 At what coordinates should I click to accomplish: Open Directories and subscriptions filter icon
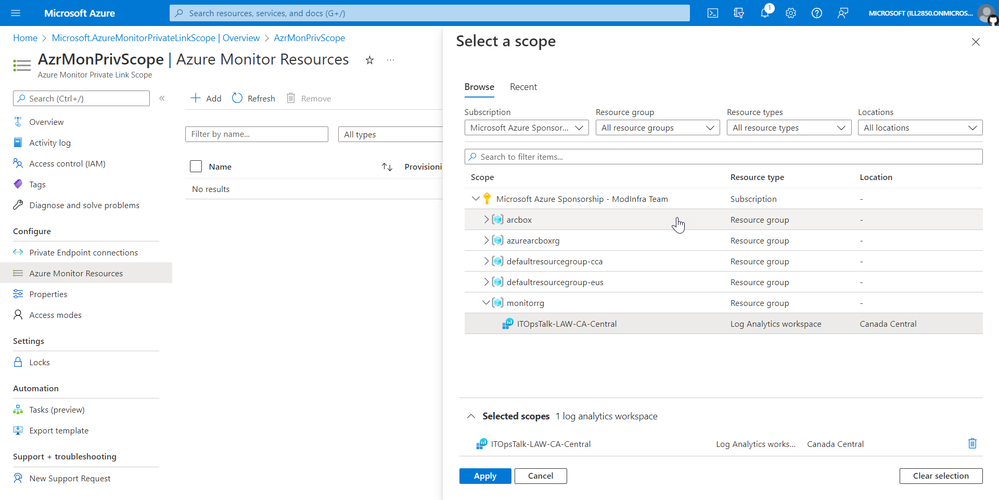[739, 13]
